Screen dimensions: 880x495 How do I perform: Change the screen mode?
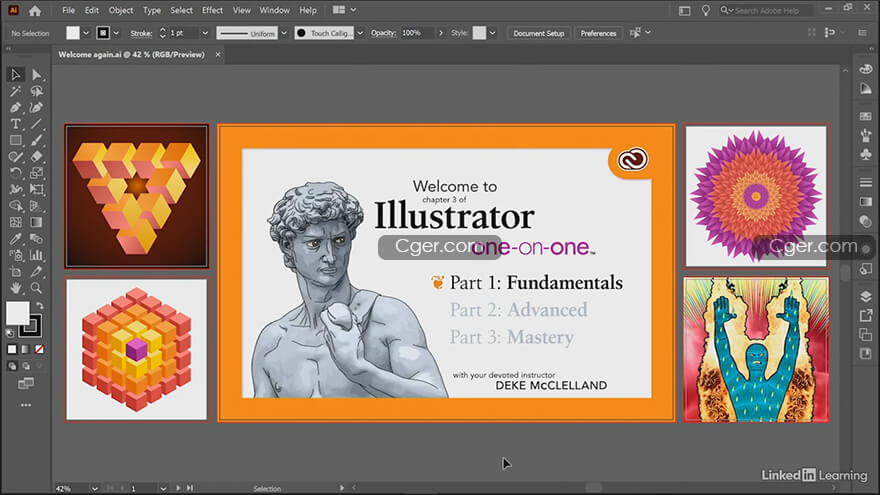click(26, 384)
